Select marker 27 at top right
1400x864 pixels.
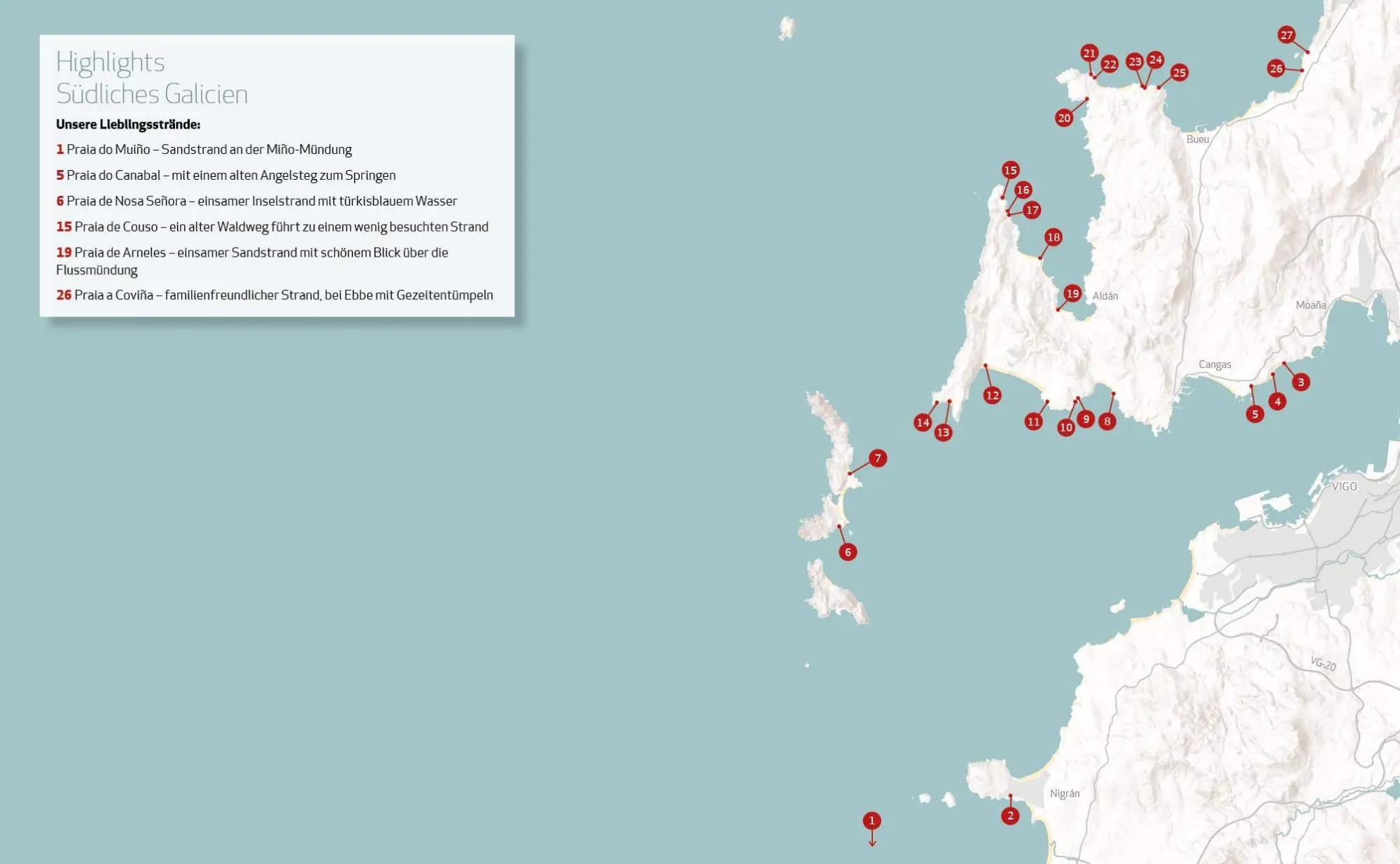(1286, 35)
